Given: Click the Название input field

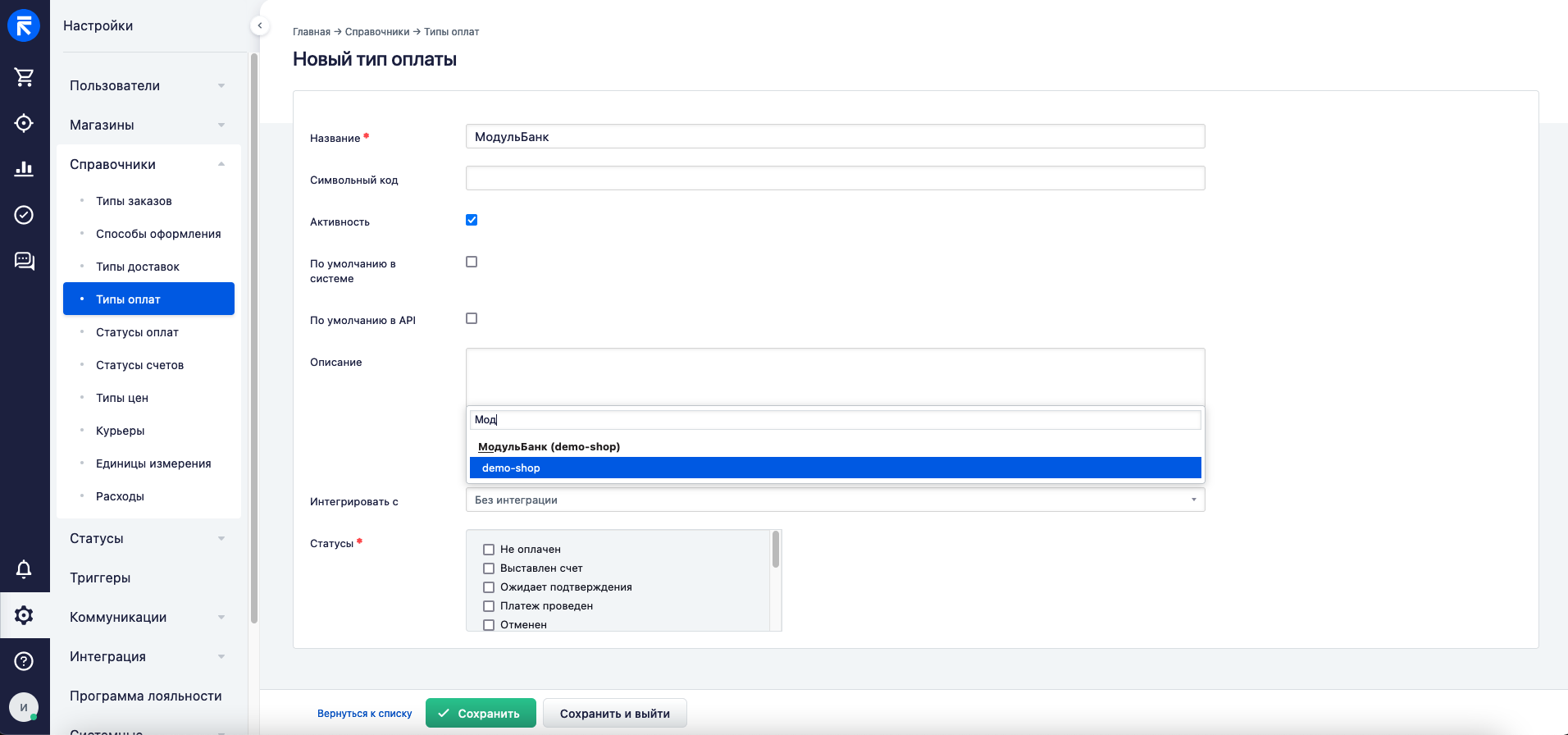Looking at the screenshot, I should click(x=835, y=136).
